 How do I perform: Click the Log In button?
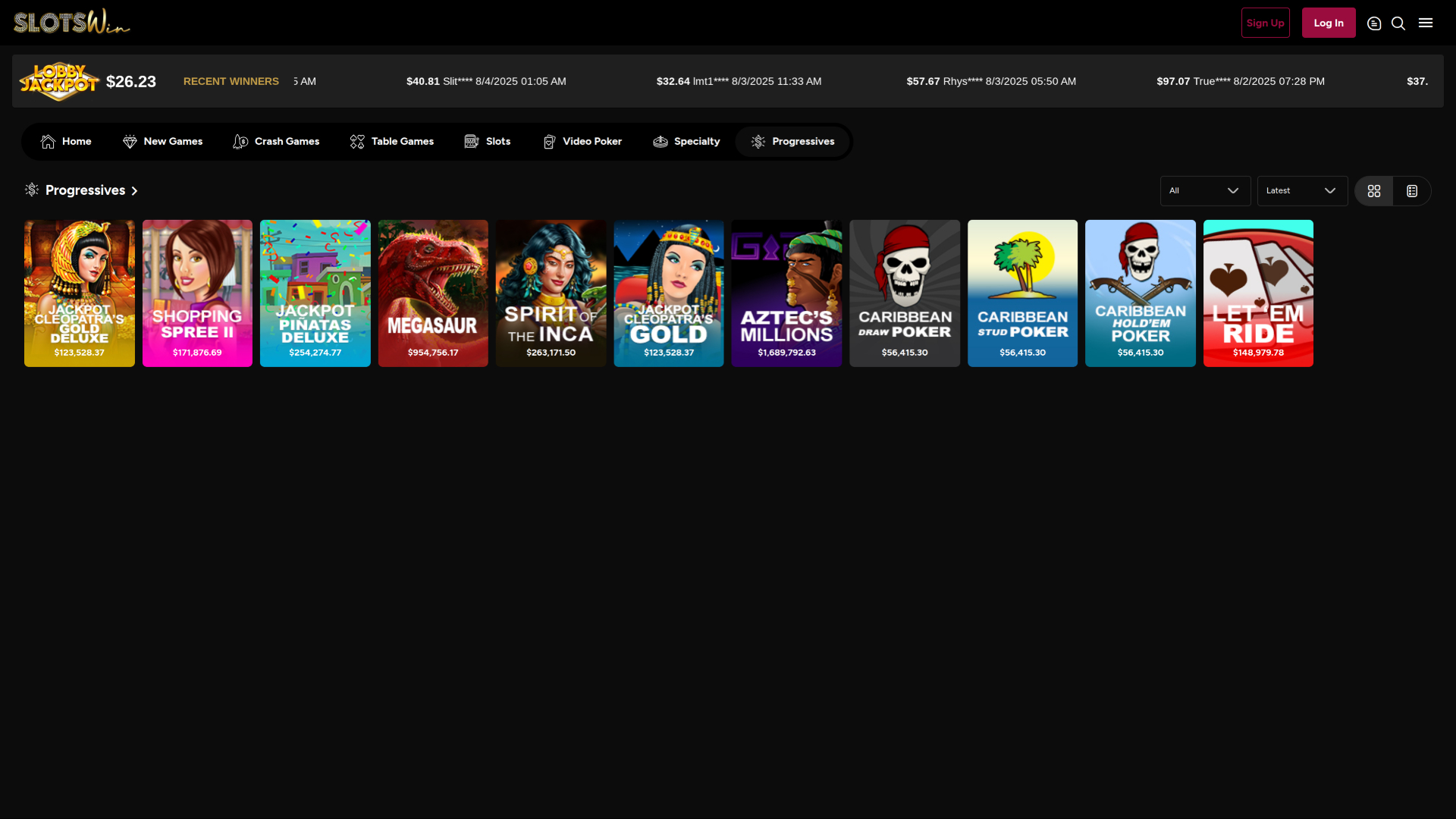1328,23
